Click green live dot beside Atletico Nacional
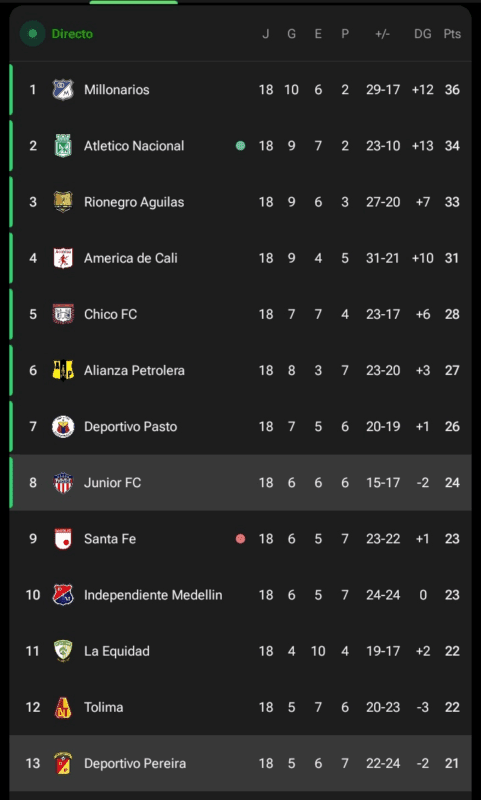The image size is (481, 800). pos(240,146)
